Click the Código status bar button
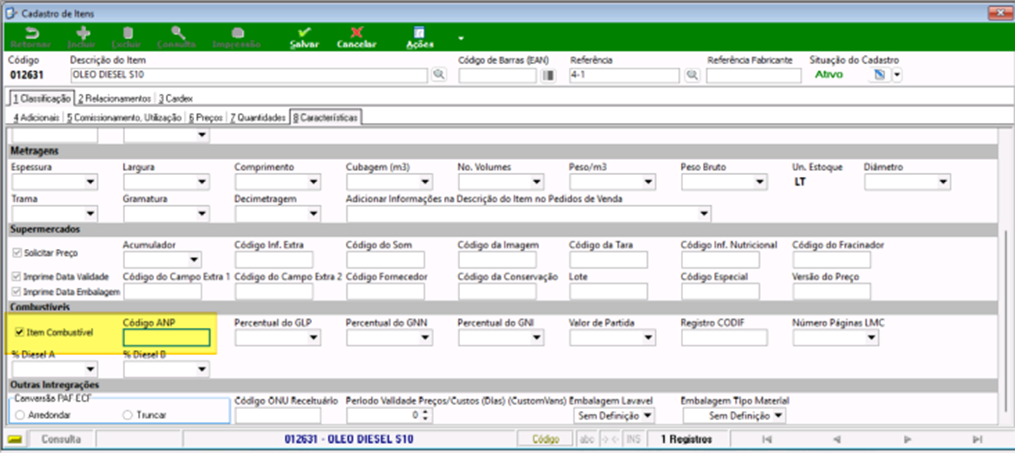Viewport: 1015px width, 453px height. [x=545, y=439]
